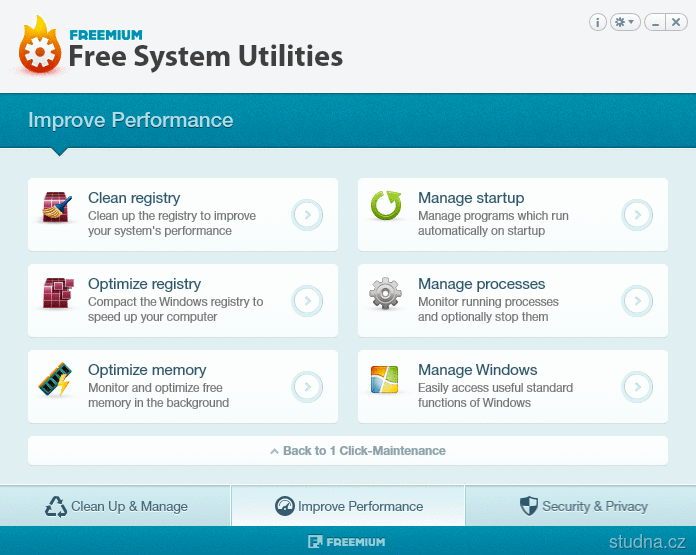Click the Optimize registry red blocks icon
696x555 pixels.
[x=58, y=293]
